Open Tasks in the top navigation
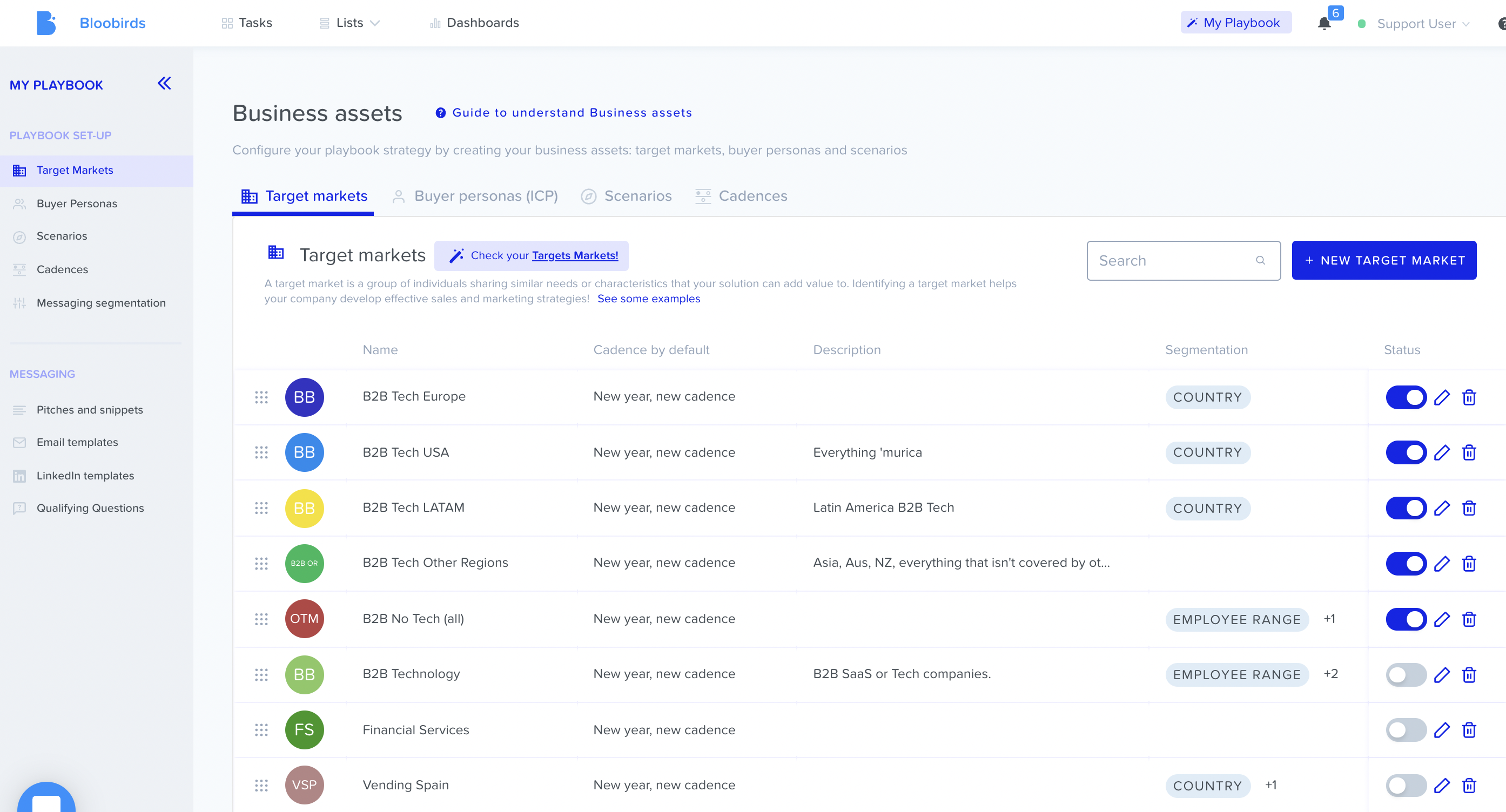The image size is (1506, 812). tap(247, 23)
